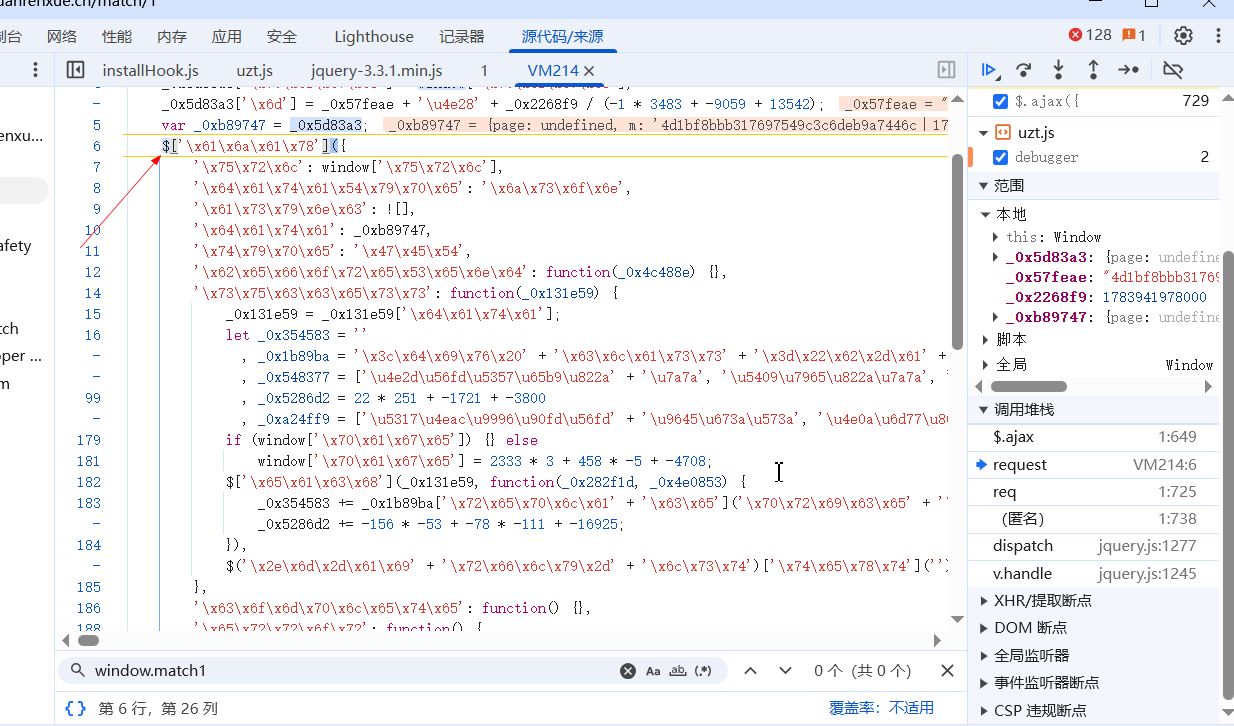Show the 128 errors counter
Viewport: 1234px width, 726px height.
pos(1090,35)
